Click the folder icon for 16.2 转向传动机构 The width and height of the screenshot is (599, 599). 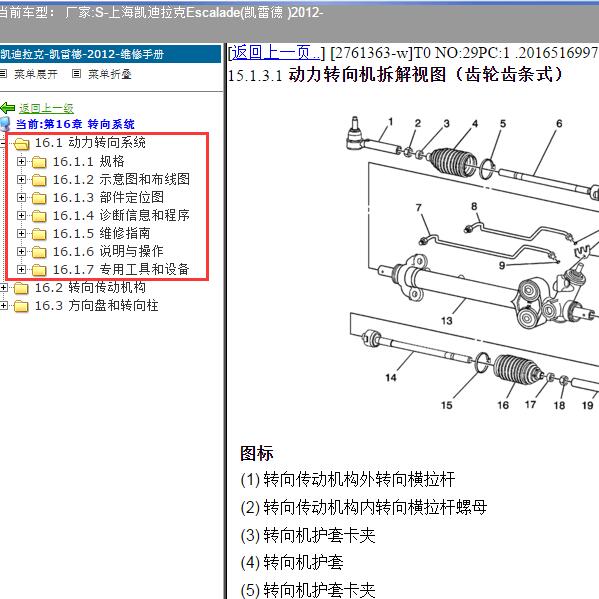21,288
